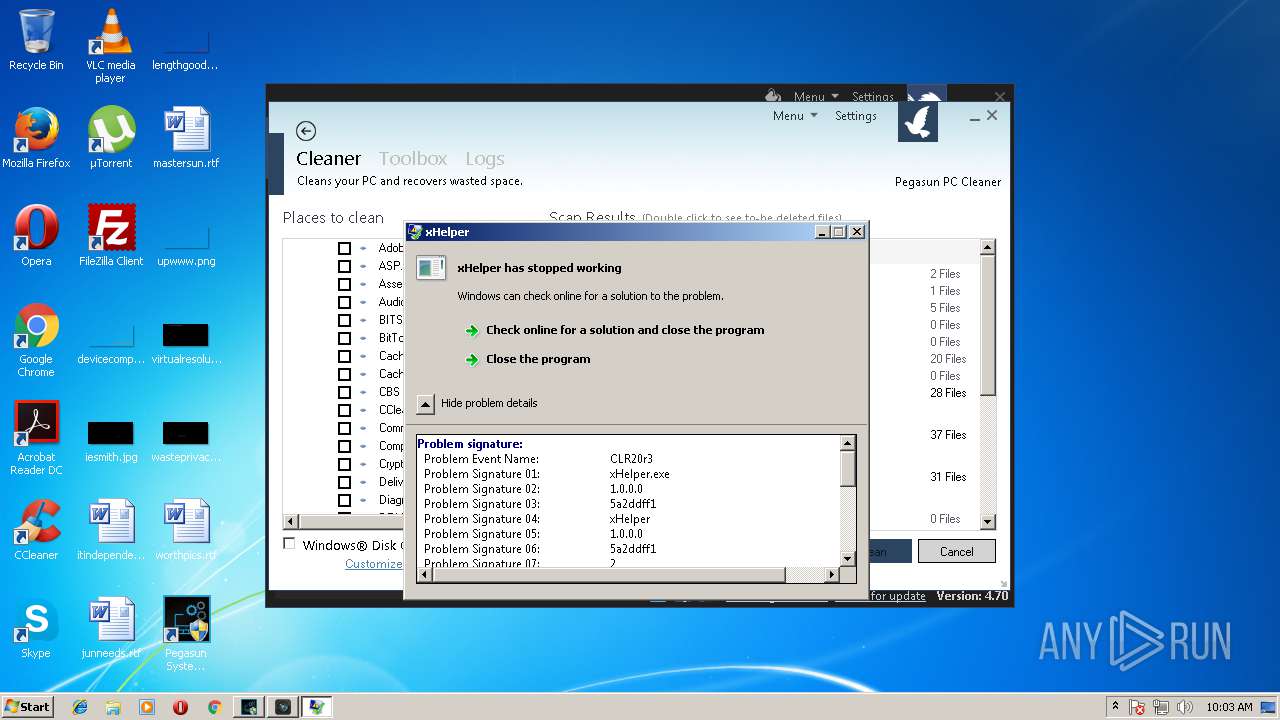Switch to the Toolbox tab
The image size is (1280, 720).
tap(413, 159)
